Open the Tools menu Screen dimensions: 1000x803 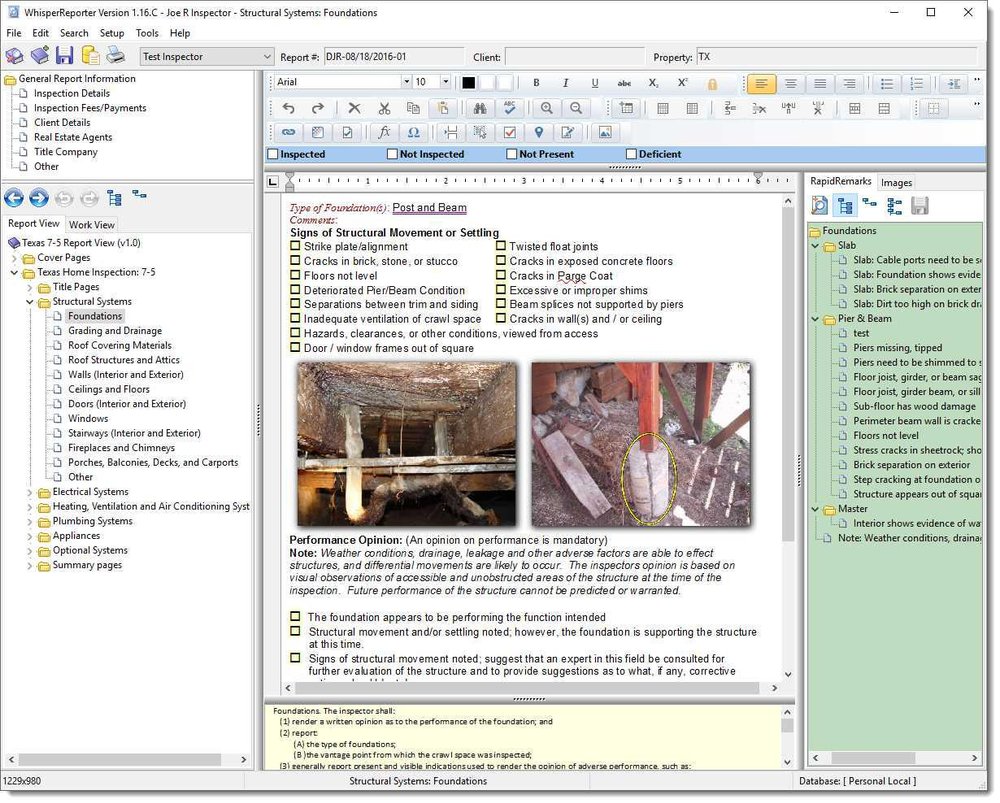point(147,33)
